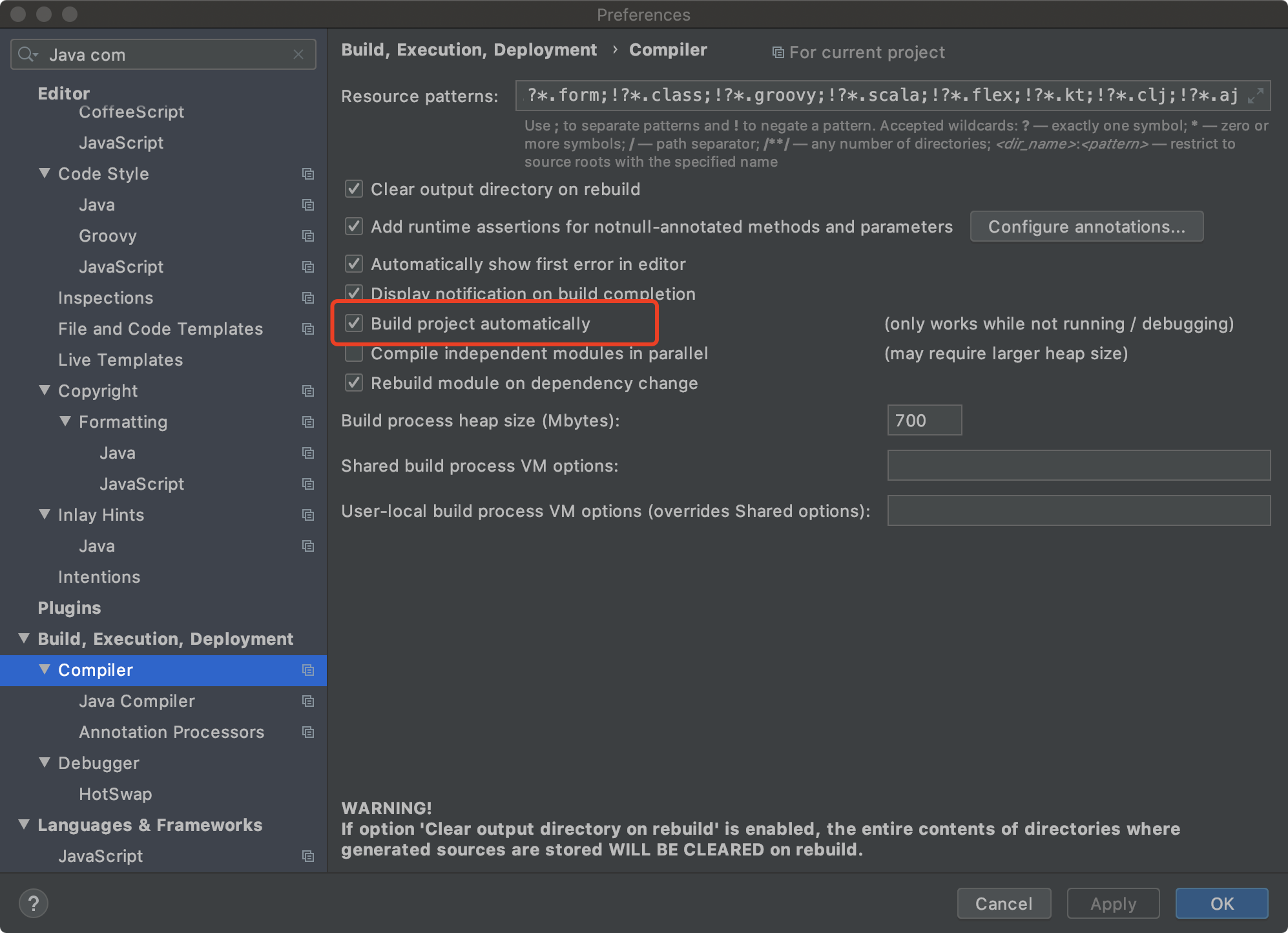Click the Configure annotations button
1288x933 pixels.
click(x=1086, y=227)
